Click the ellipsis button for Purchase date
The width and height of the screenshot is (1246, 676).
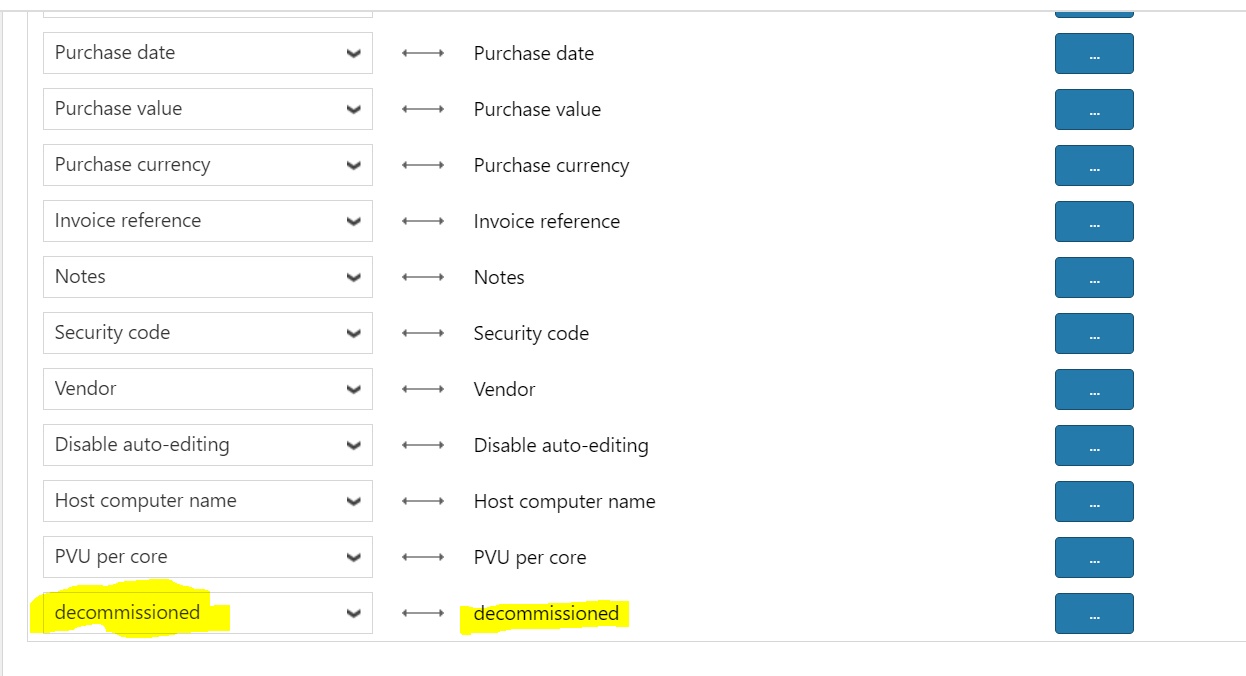[1093, 53]
